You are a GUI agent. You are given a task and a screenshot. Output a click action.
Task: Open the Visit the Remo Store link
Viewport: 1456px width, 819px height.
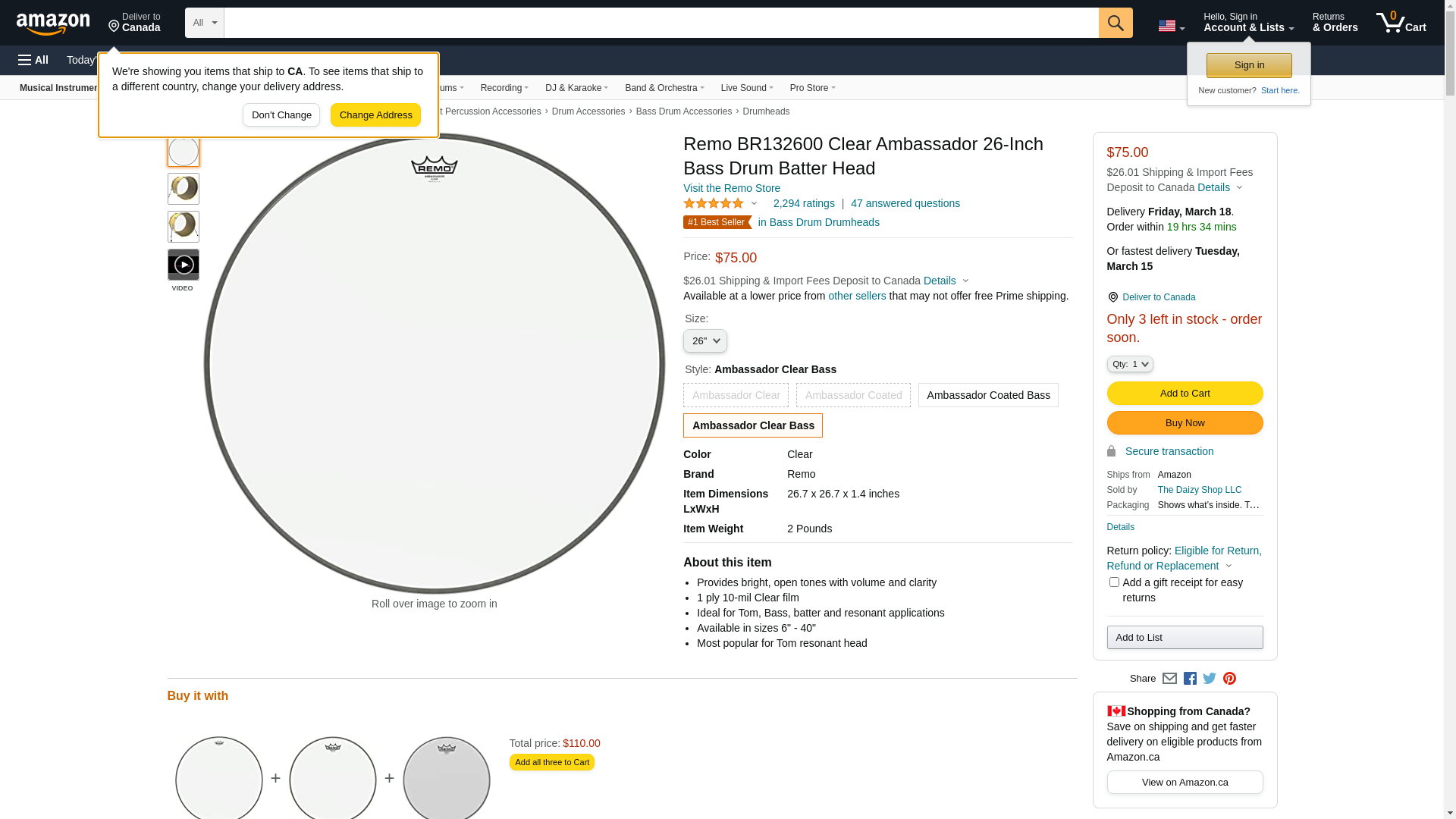coord(732,188)
